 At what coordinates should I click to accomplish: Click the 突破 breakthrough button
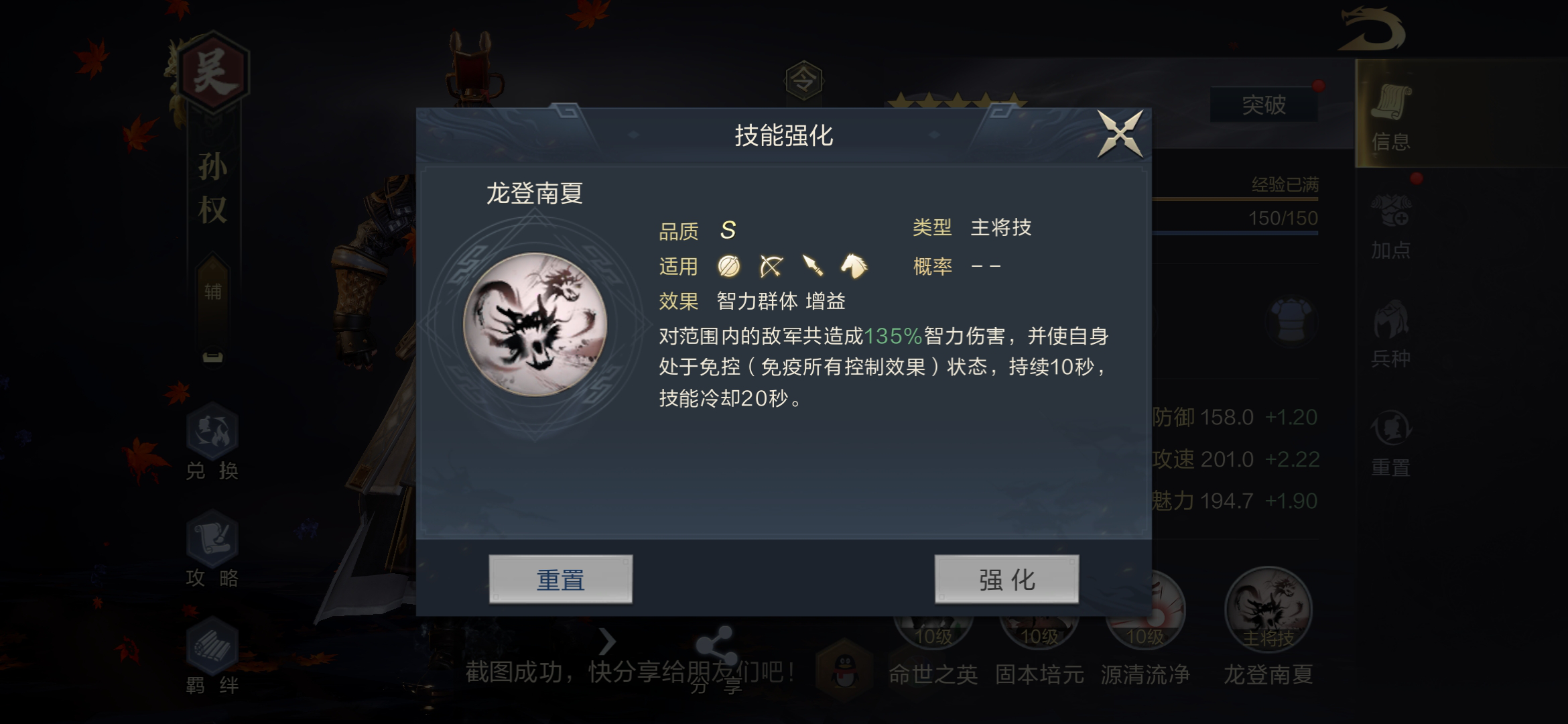point(1264,105)
